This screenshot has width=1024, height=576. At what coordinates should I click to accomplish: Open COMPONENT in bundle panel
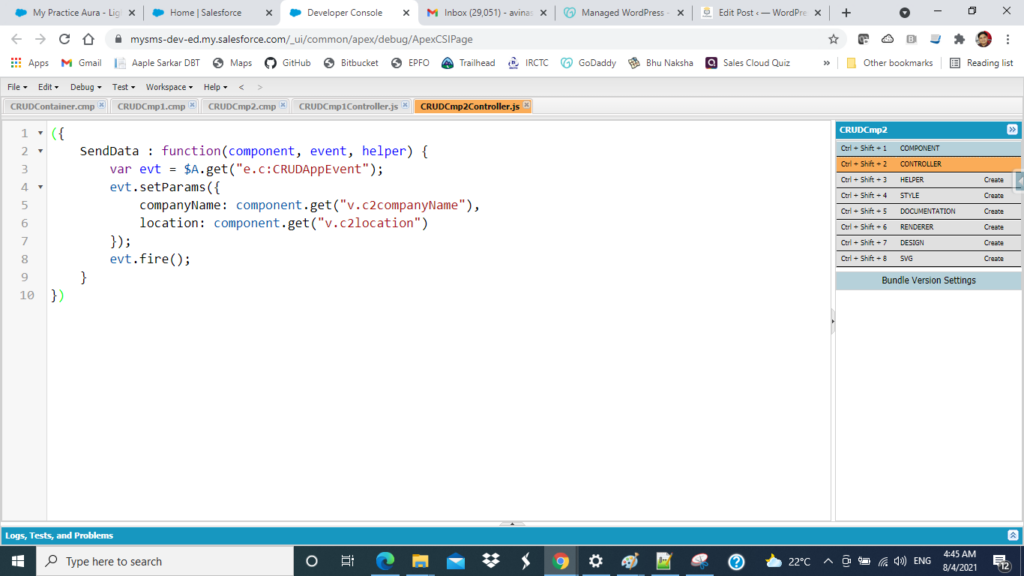[928, 148]
